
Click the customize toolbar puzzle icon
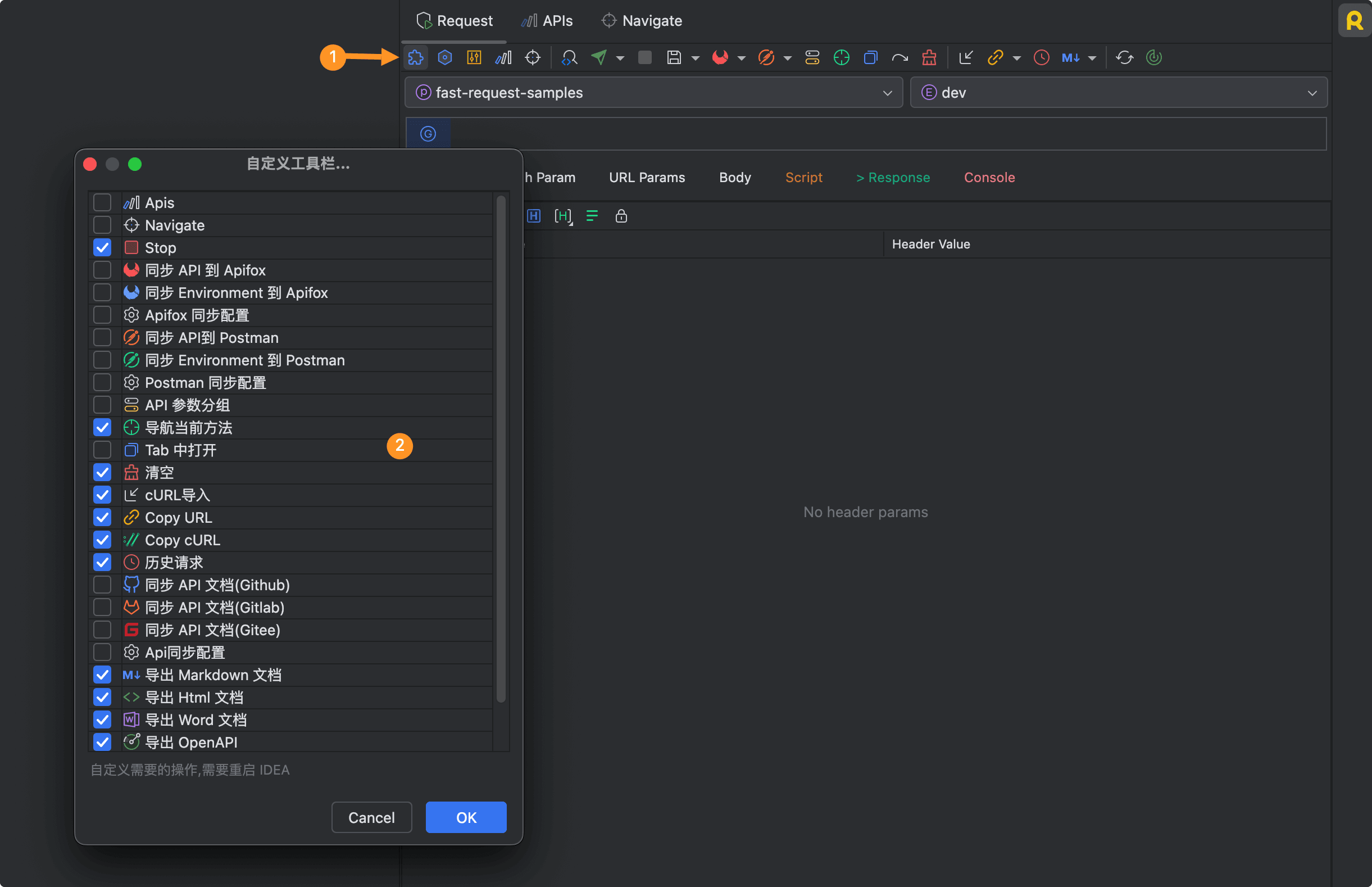(x=415, y=57)
